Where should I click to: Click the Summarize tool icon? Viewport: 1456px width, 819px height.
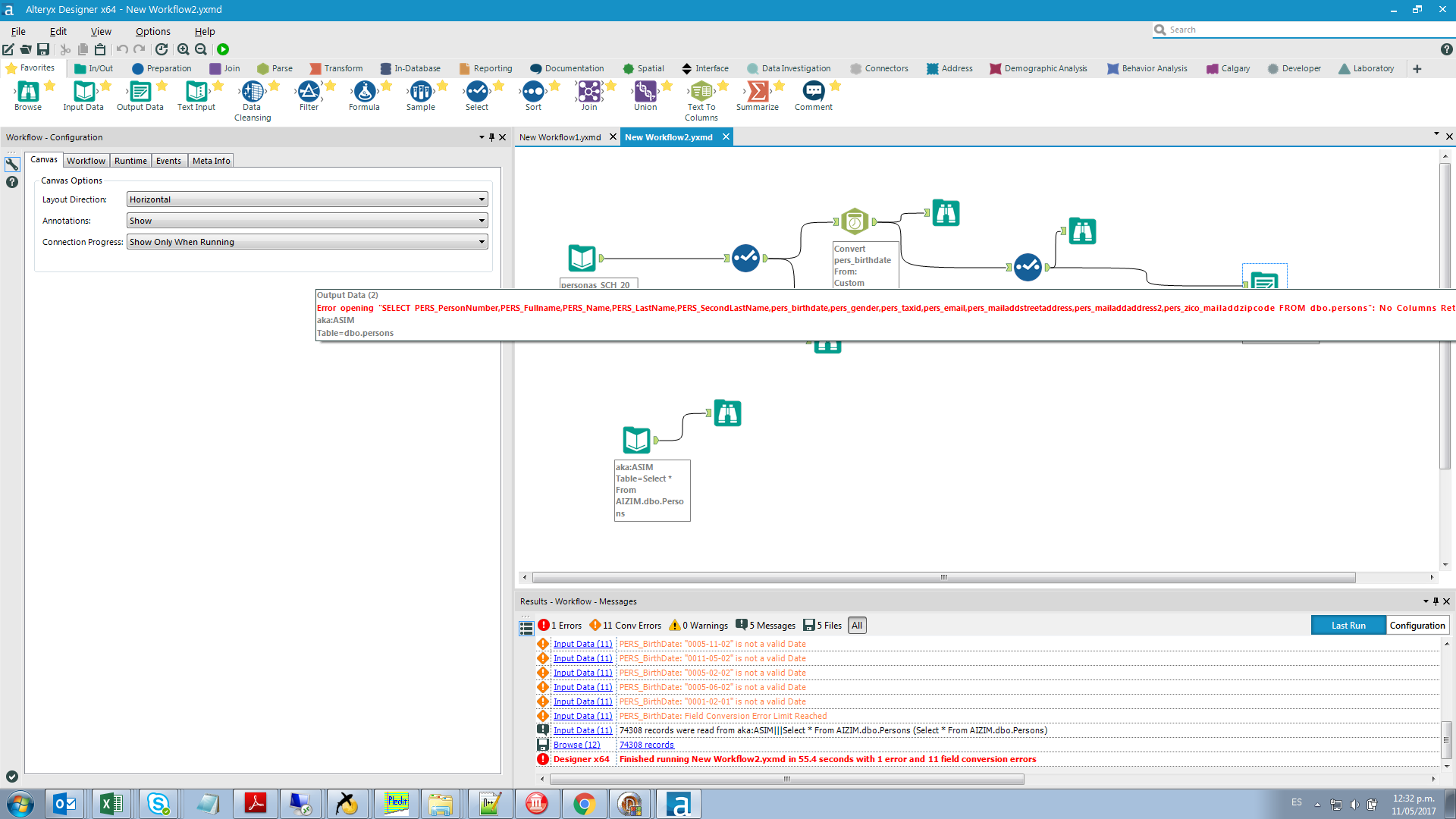pyautogui.click(x=758, y=93)
